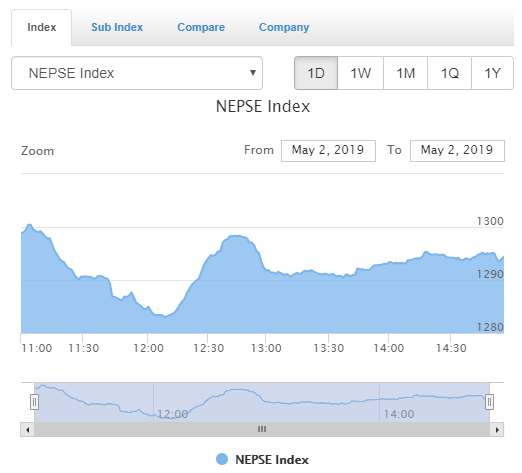Click the 12:30 x-axis label
522x473 pixels.
[x=209, y=348]
